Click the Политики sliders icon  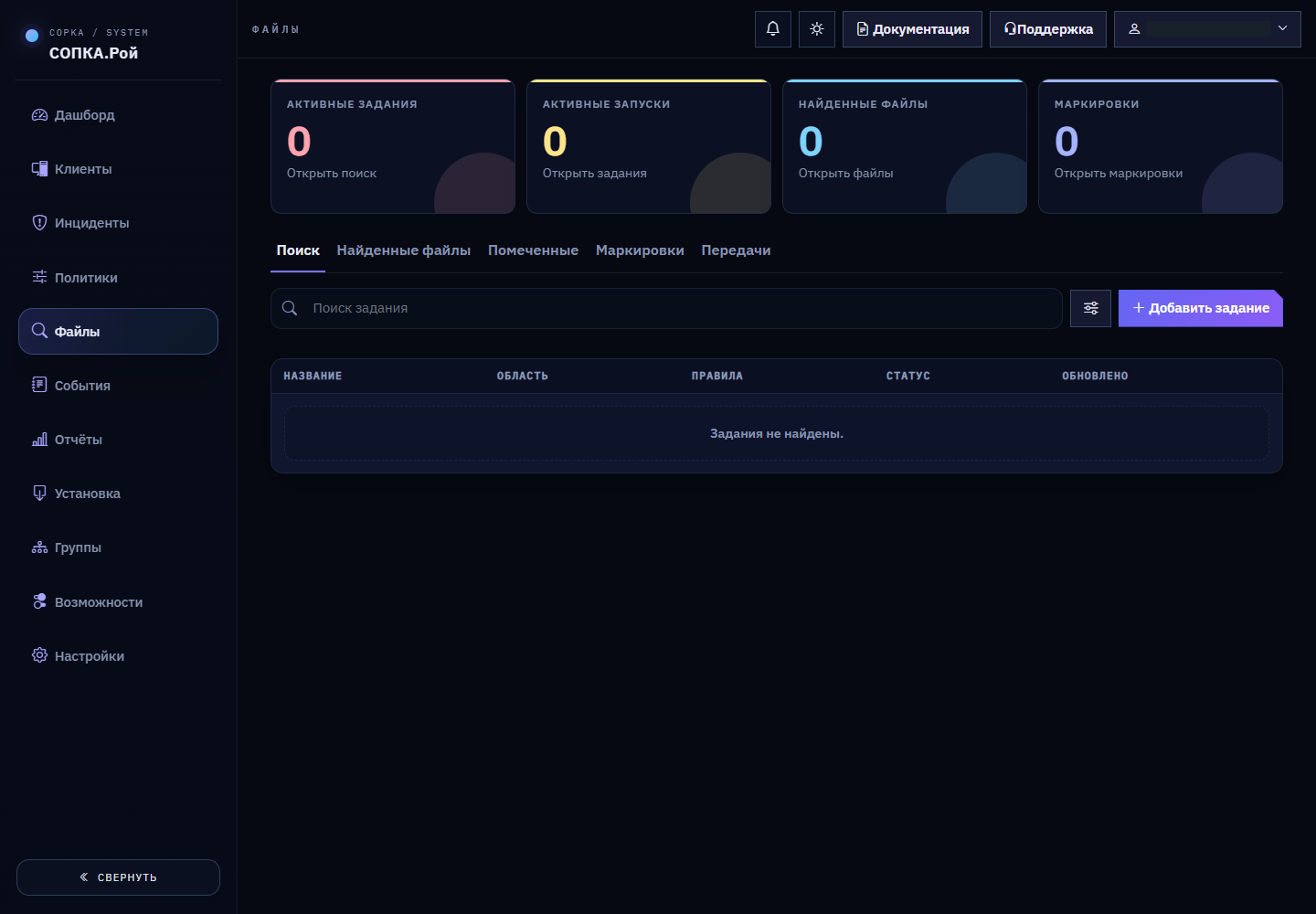(x=39, y=277)
